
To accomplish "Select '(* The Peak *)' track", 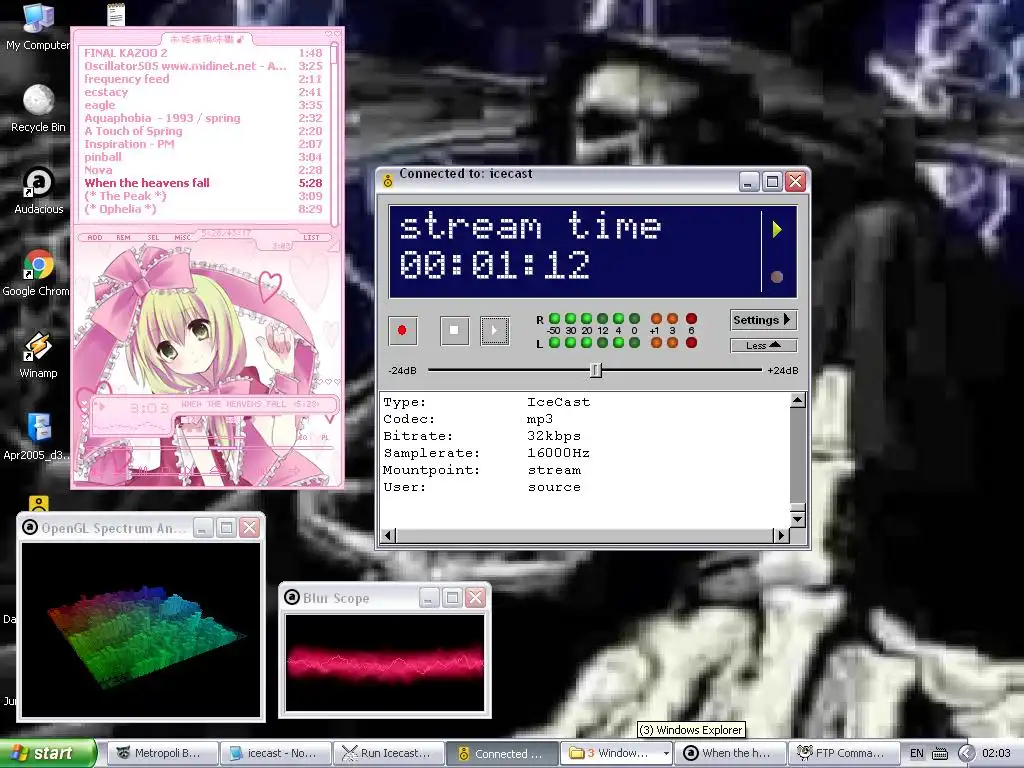I will [x=203, y=197].
